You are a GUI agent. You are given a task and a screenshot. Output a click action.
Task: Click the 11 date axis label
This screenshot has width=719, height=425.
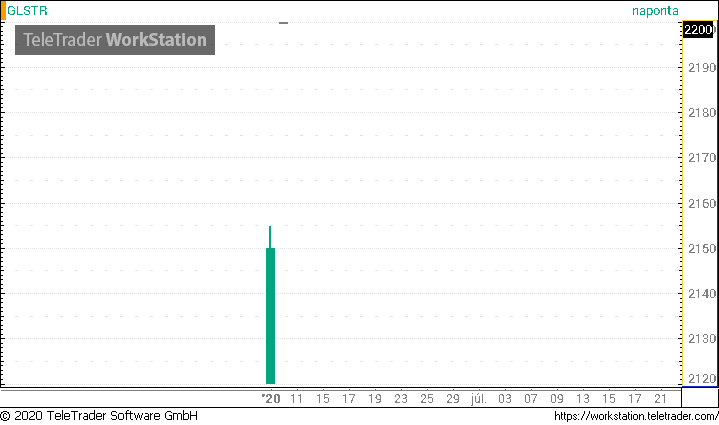[x=296, y=398]
